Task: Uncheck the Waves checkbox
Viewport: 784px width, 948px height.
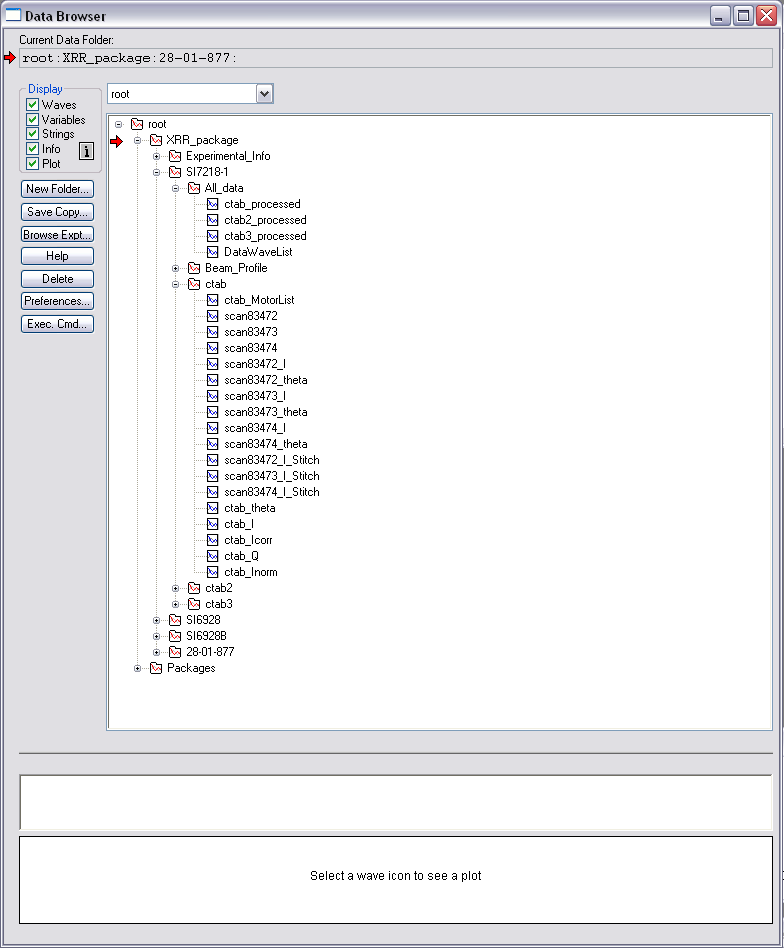Action: (x=33, y=105)
